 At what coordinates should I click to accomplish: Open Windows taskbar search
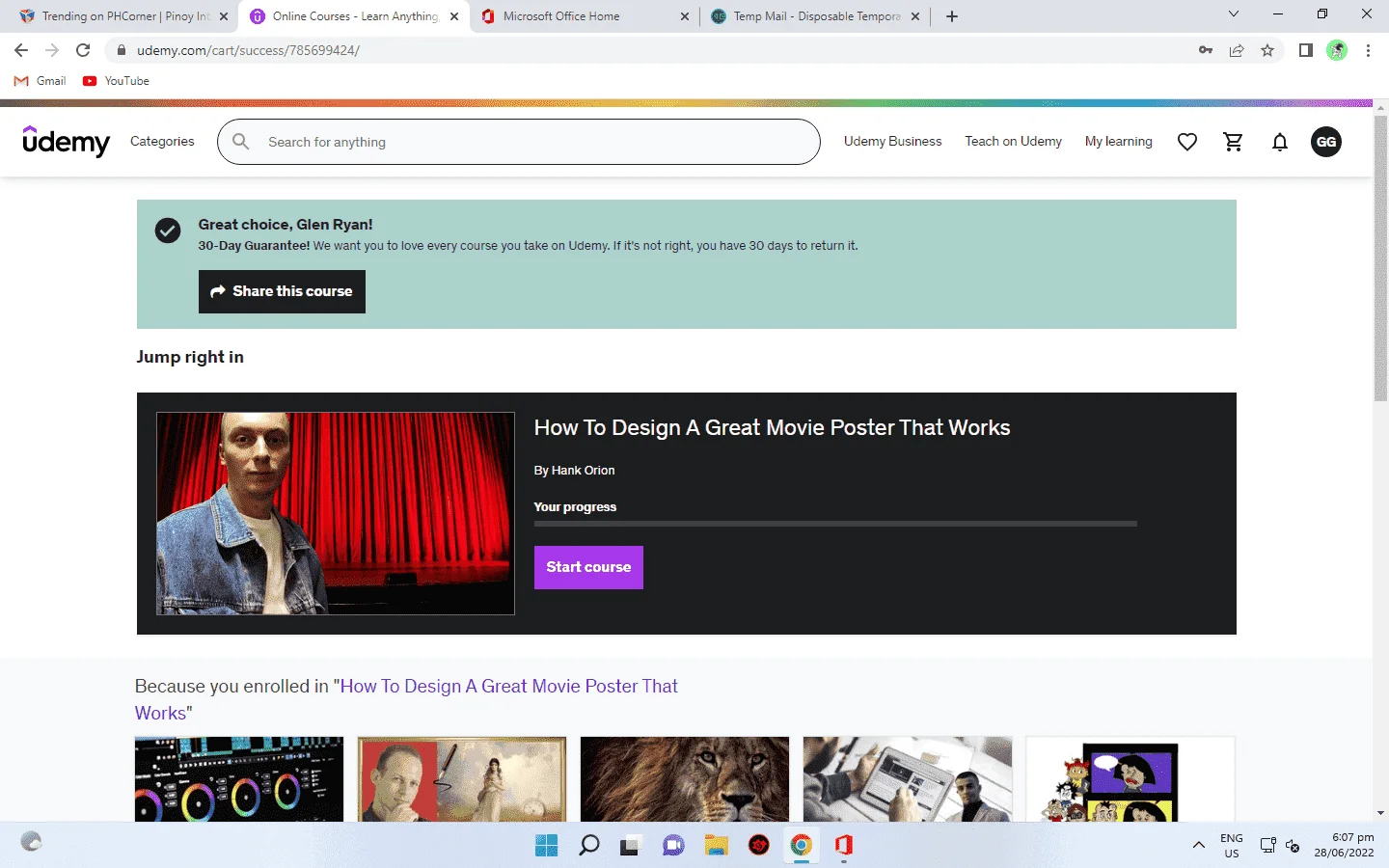589,846
